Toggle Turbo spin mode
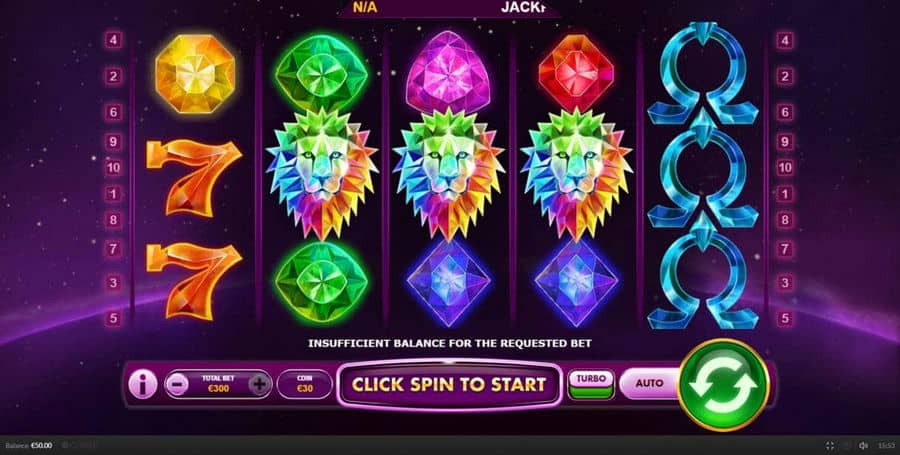Screen dimensions: 900x455 point(591,384)
